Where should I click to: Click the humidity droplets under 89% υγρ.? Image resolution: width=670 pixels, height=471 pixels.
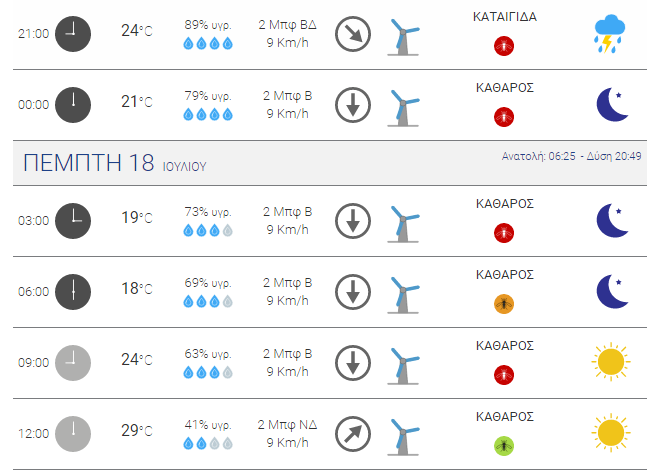click(x=208, y=43)
